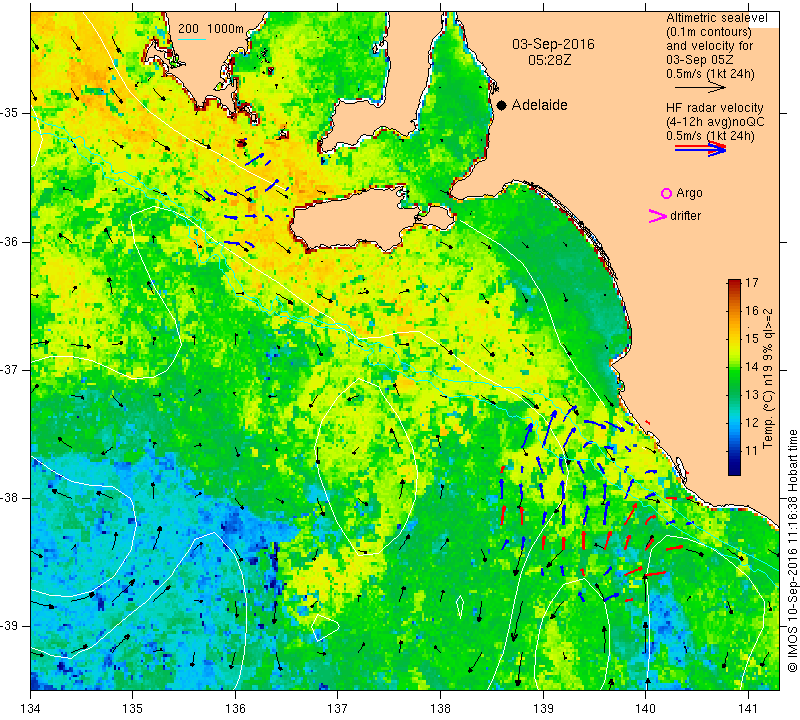Click the latitude label -39
Screen dimensions: 800x720
click(11, 626)
